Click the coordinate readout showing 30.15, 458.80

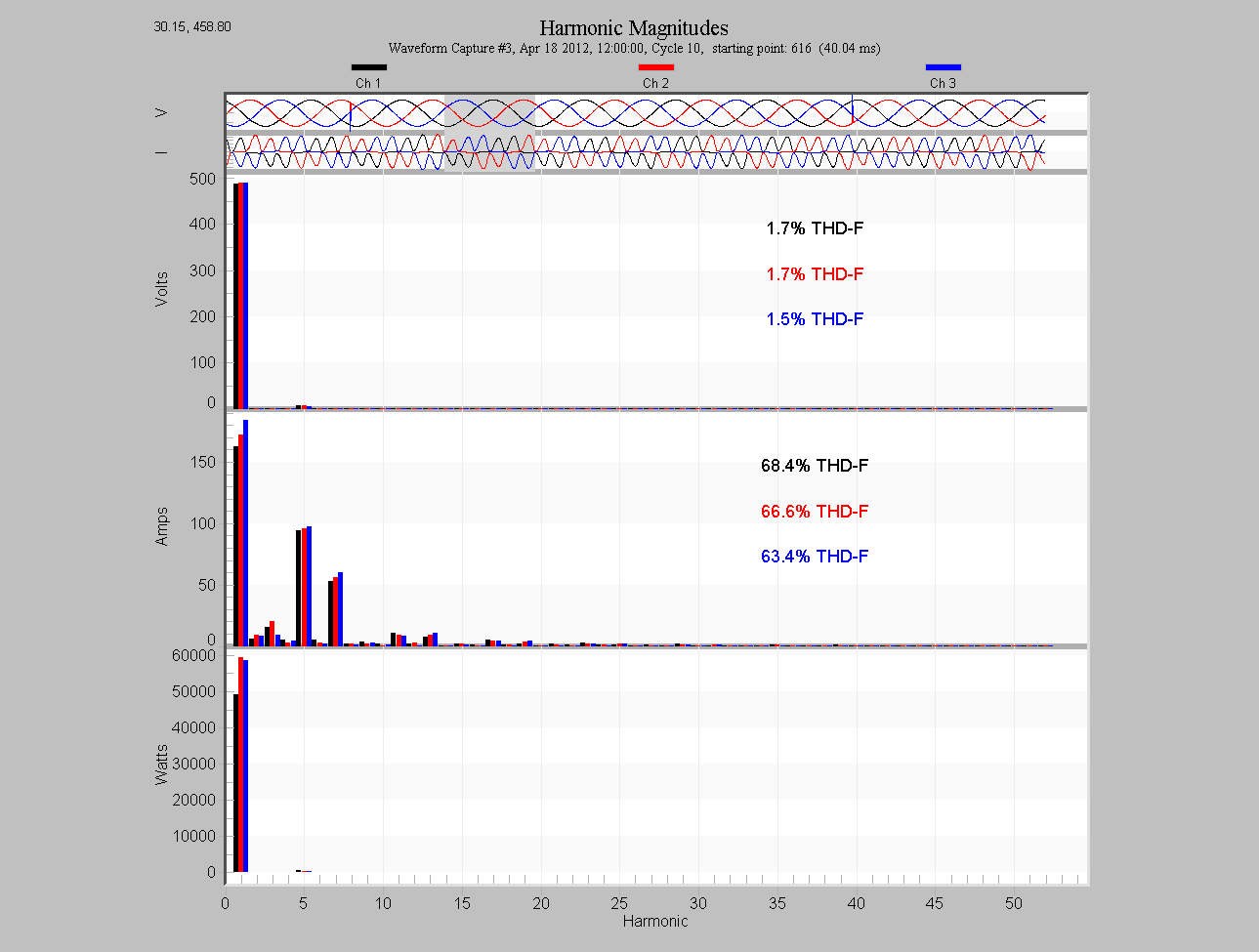coord(192,26)
